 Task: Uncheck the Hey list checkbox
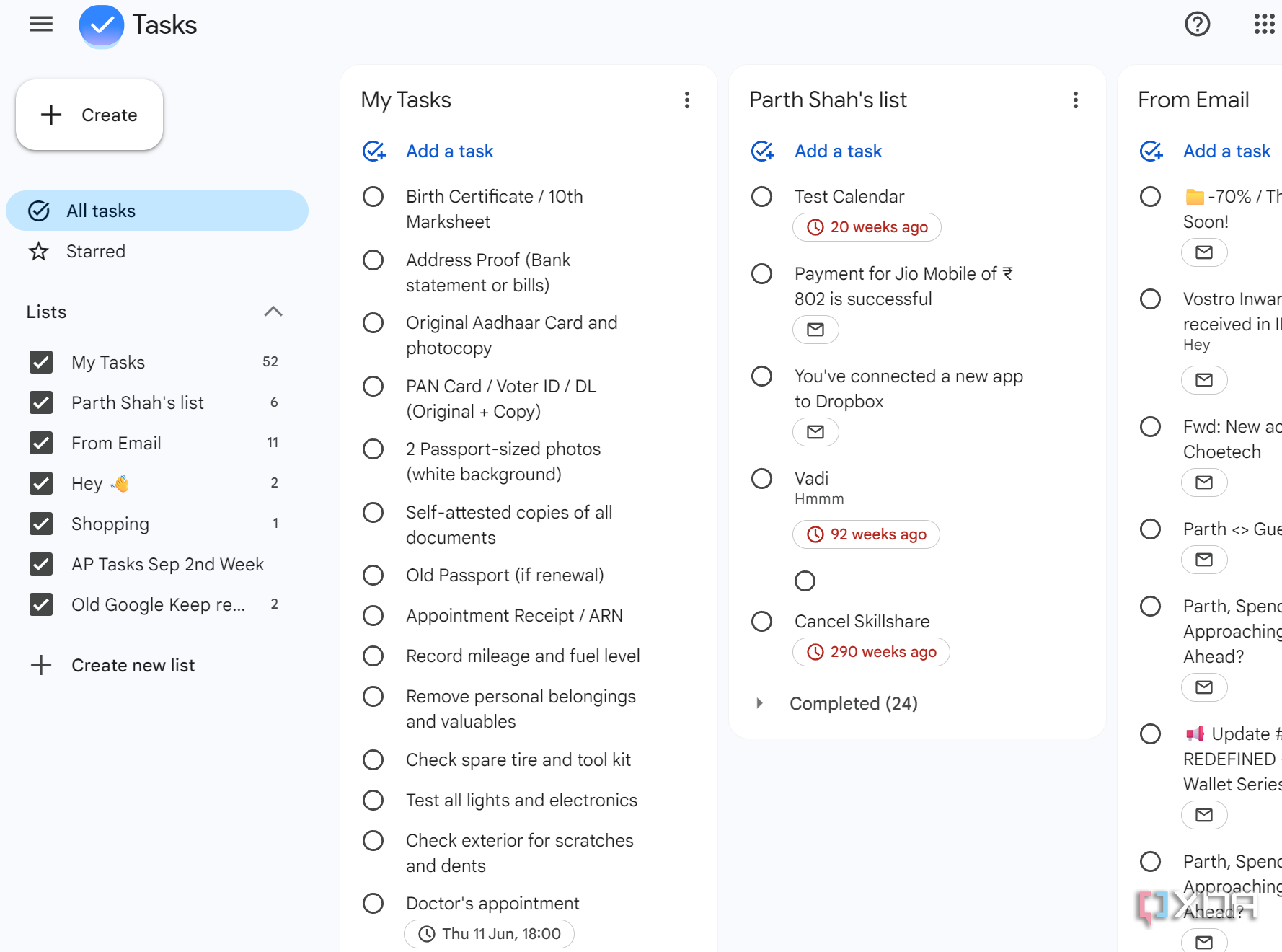point(41,483)
